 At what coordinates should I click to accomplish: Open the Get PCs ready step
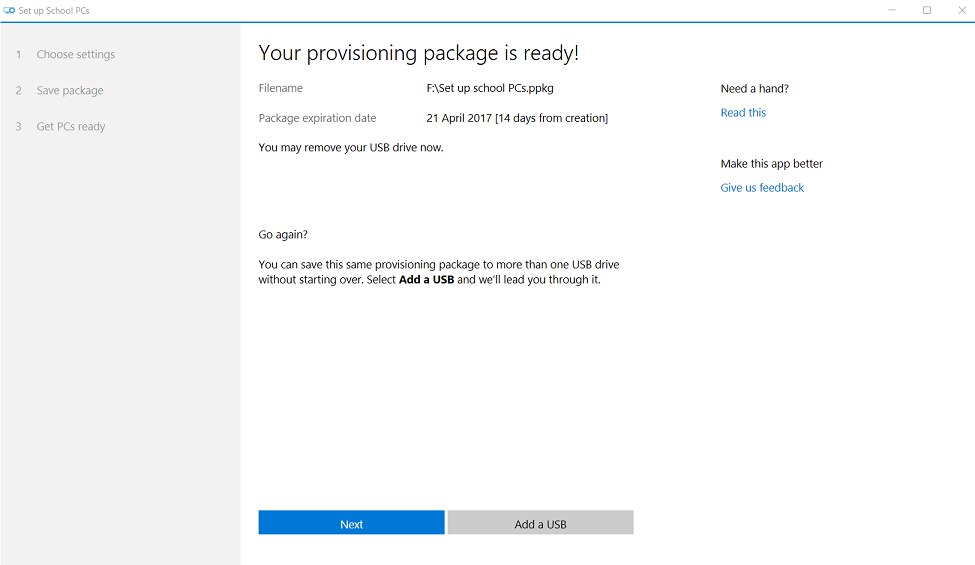(70, 127)
